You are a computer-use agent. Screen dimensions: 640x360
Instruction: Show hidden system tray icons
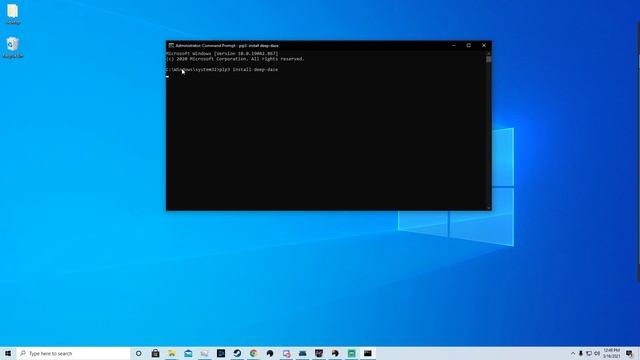pyautogui.click(x=573, y=353)
